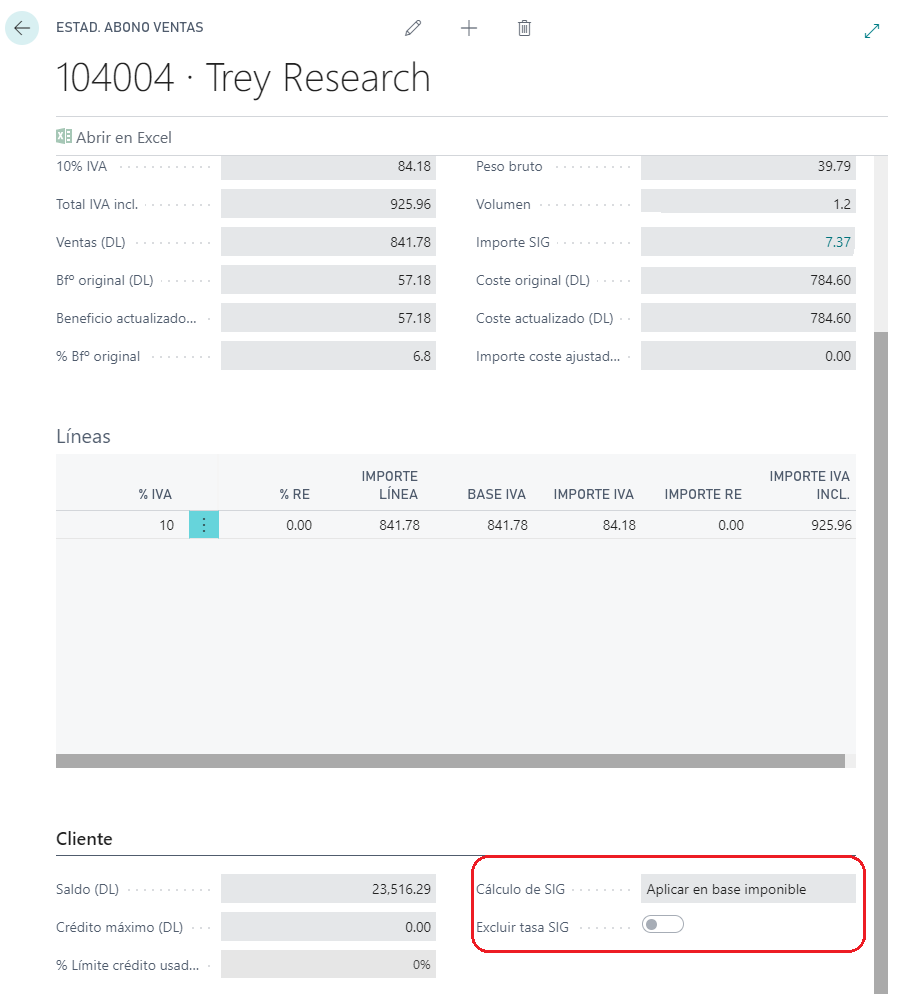Click the % Bfº original value 6.8
This screenshot has width=917, height=994.
(328, 356)
